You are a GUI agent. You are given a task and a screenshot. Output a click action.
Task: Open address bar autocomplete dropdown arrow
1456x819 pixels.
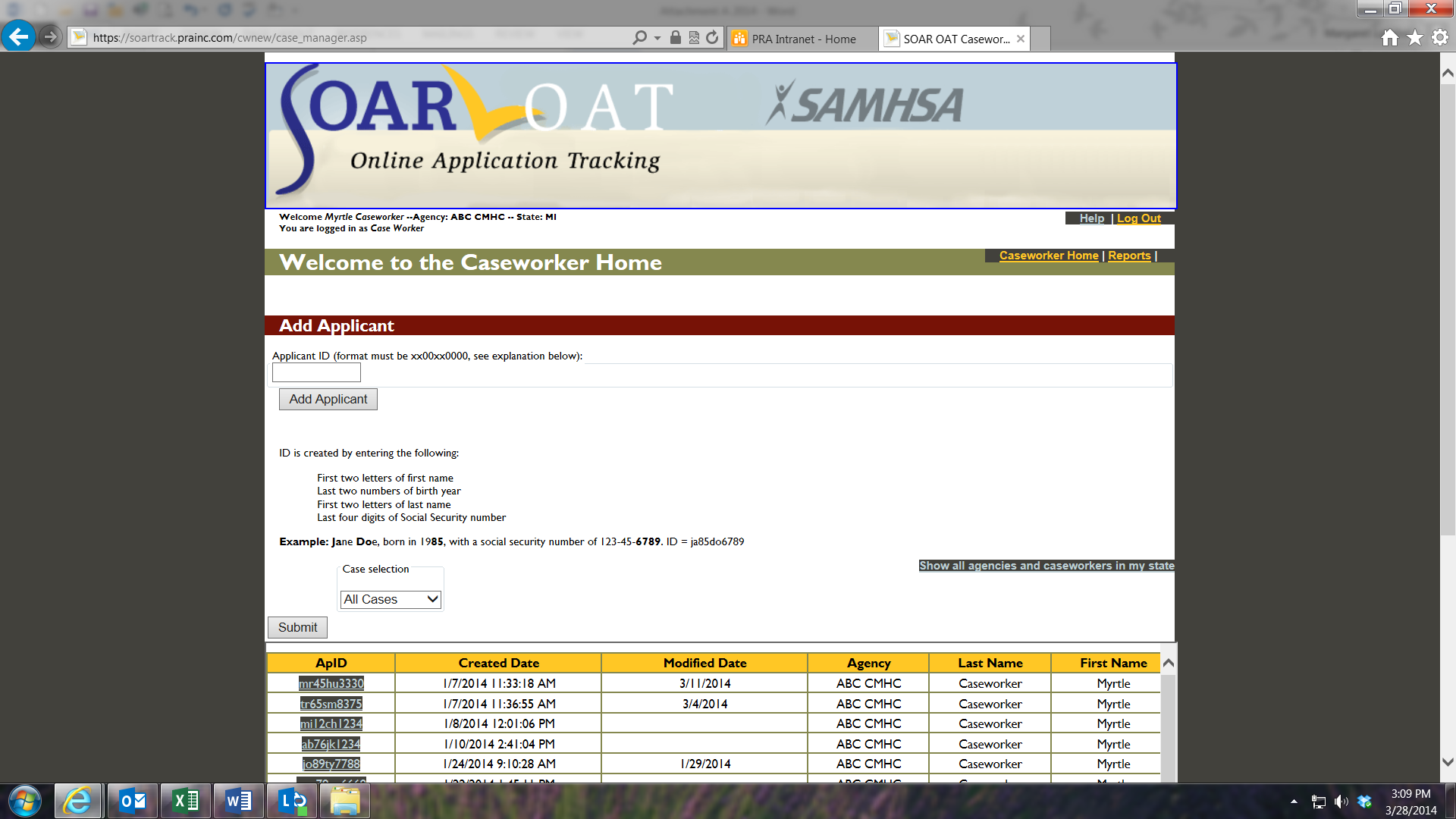click(657, 38)
